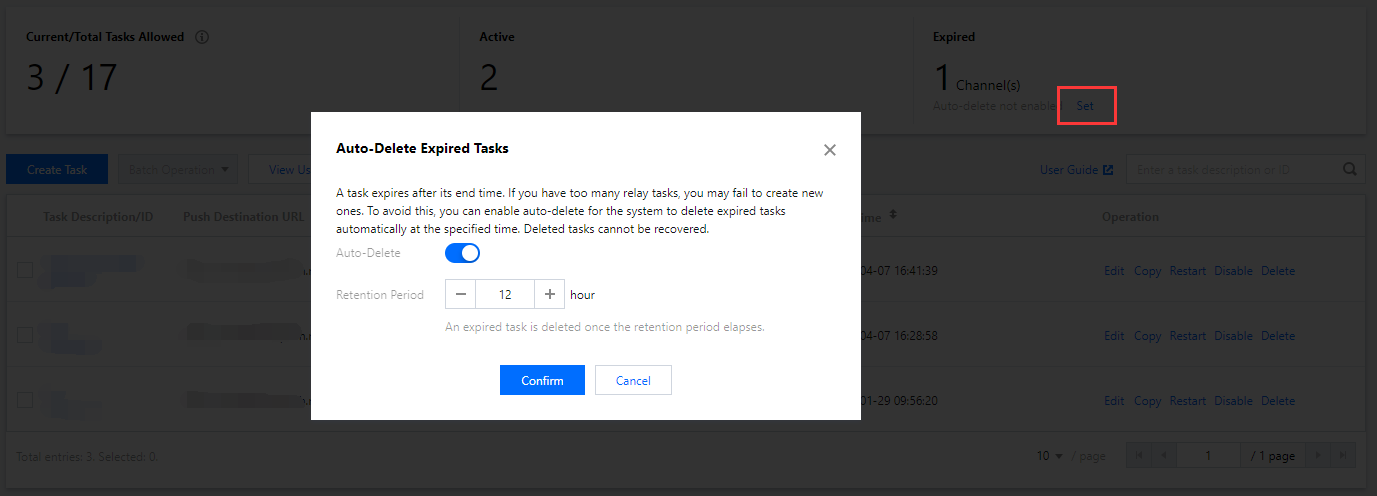This screenshot has width=1377, height=496.
Task: Close the Auto-Delete Expired Tasks dialog
Action: click(829, 150)
